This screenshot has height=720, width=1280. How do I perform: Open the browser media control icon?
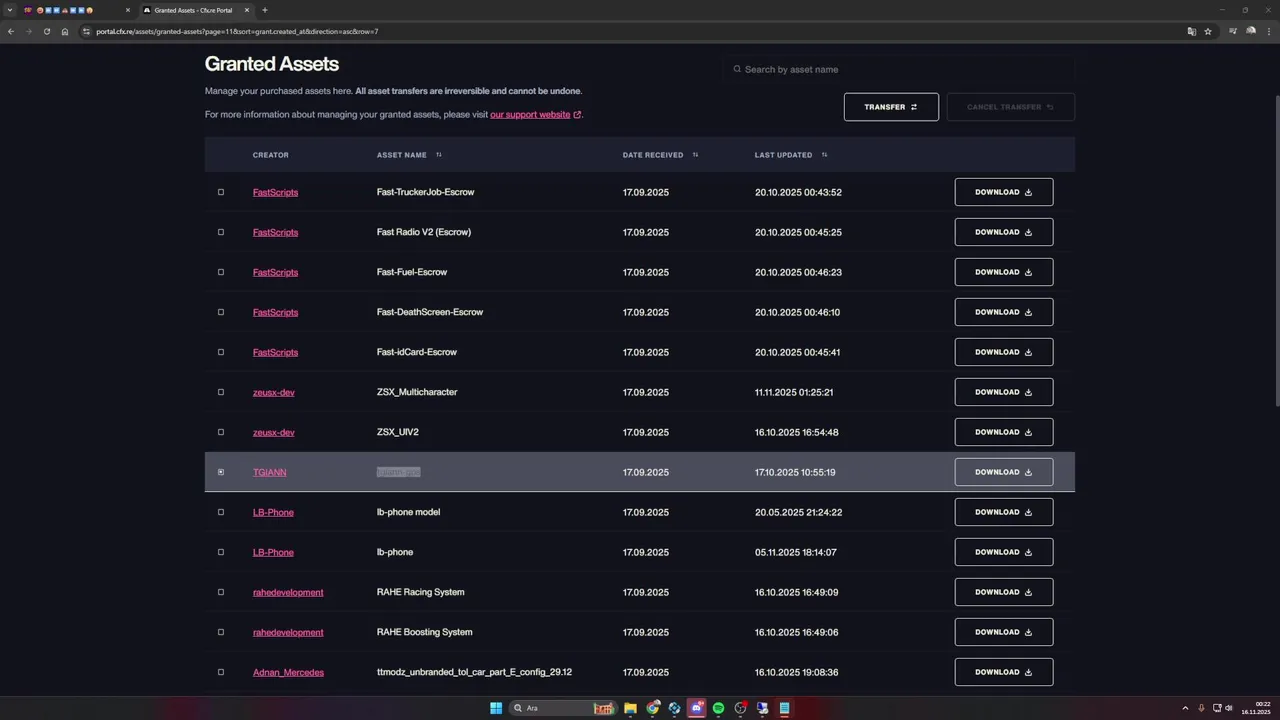(1232, 31)
